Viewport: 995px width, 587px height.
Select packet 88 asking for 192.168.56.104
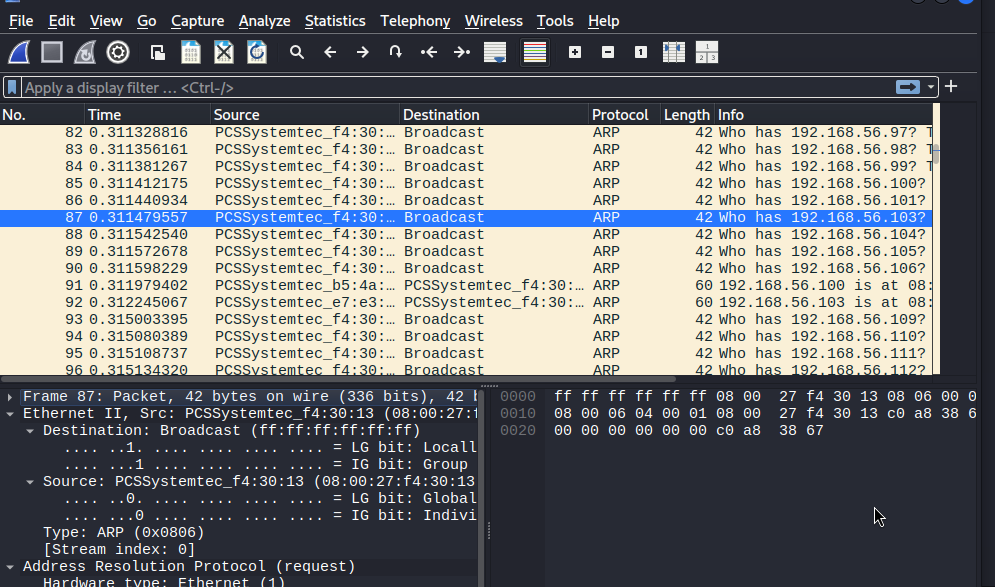466,235
